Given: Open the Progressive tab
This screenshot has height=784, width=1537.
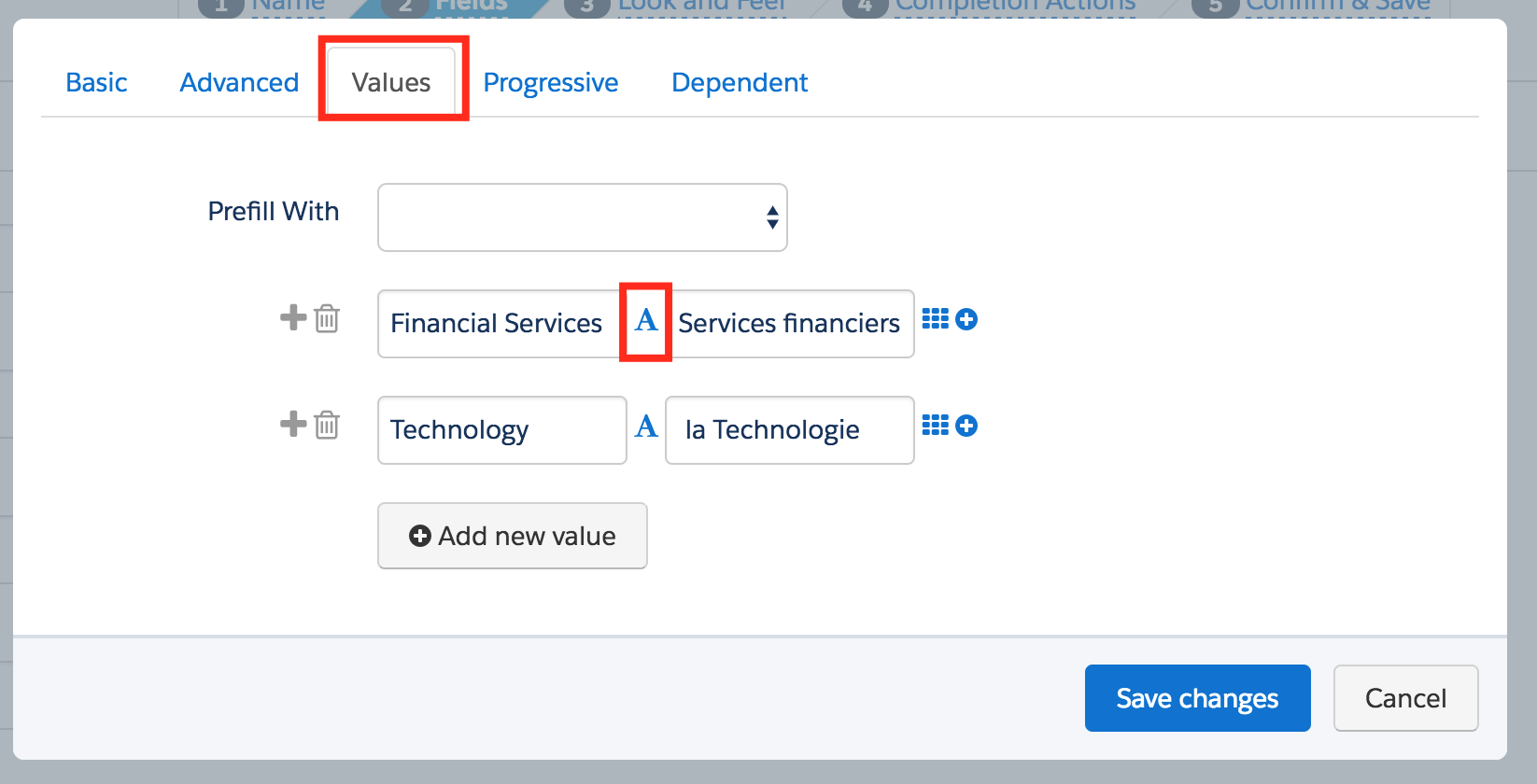Looking at the screenshot, I should point(550,82).
